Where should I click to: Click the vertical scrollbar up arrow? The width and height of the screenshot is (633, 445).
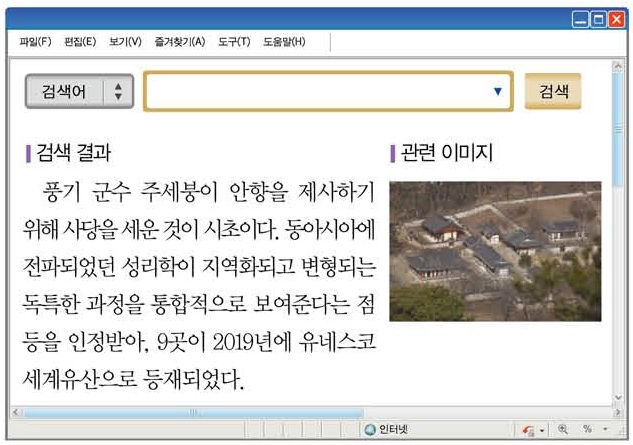tap(618, 67)
